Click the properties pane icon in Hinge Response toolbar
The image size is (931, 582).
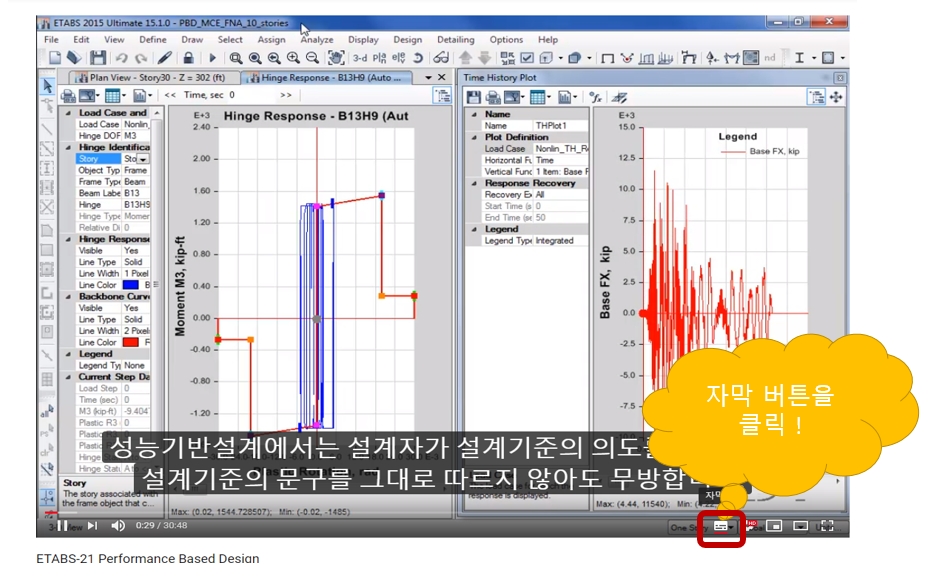click(x=442, y=96)
